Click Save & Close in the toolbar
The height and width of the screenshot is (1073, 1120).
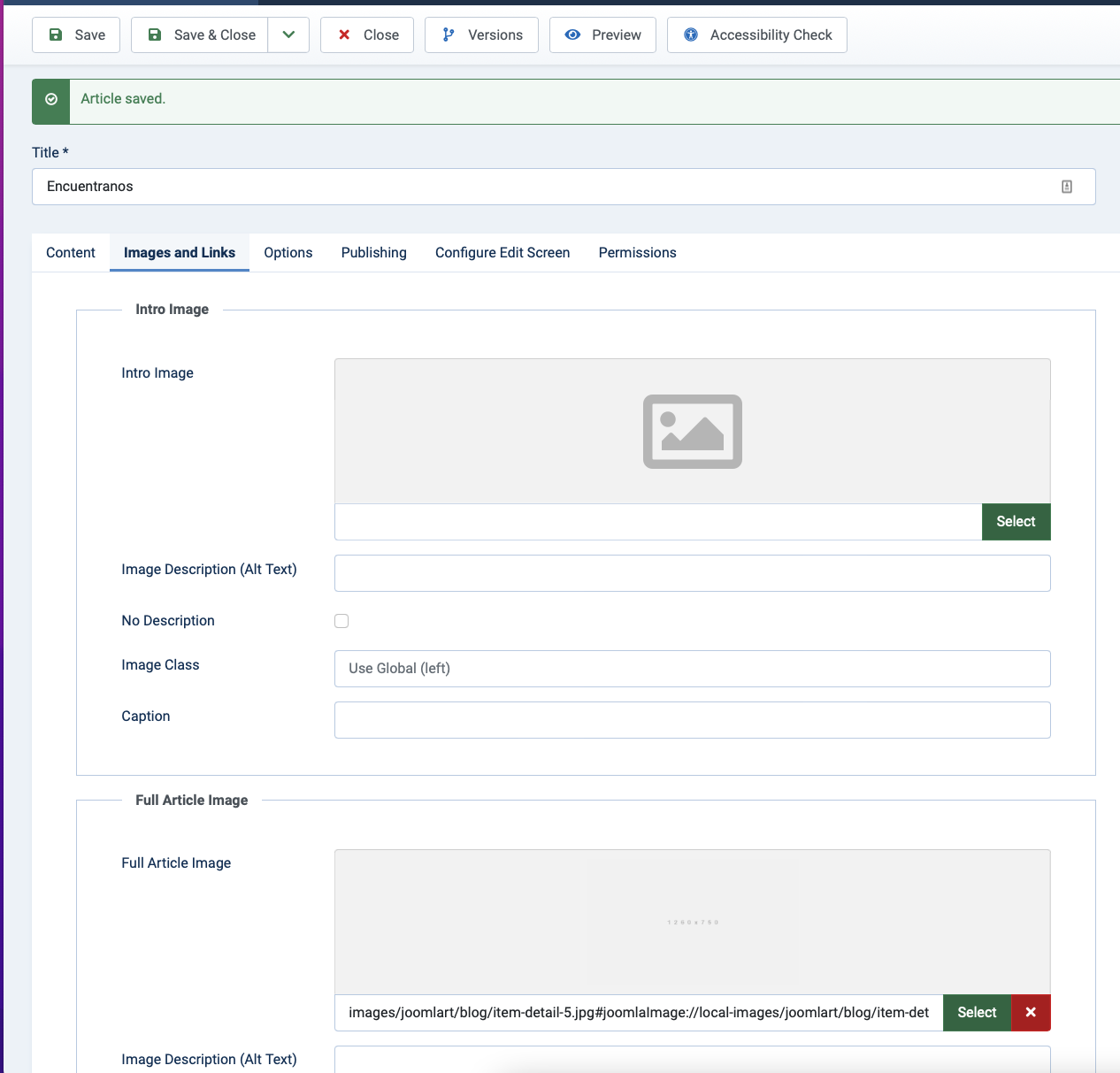(200, 35)
